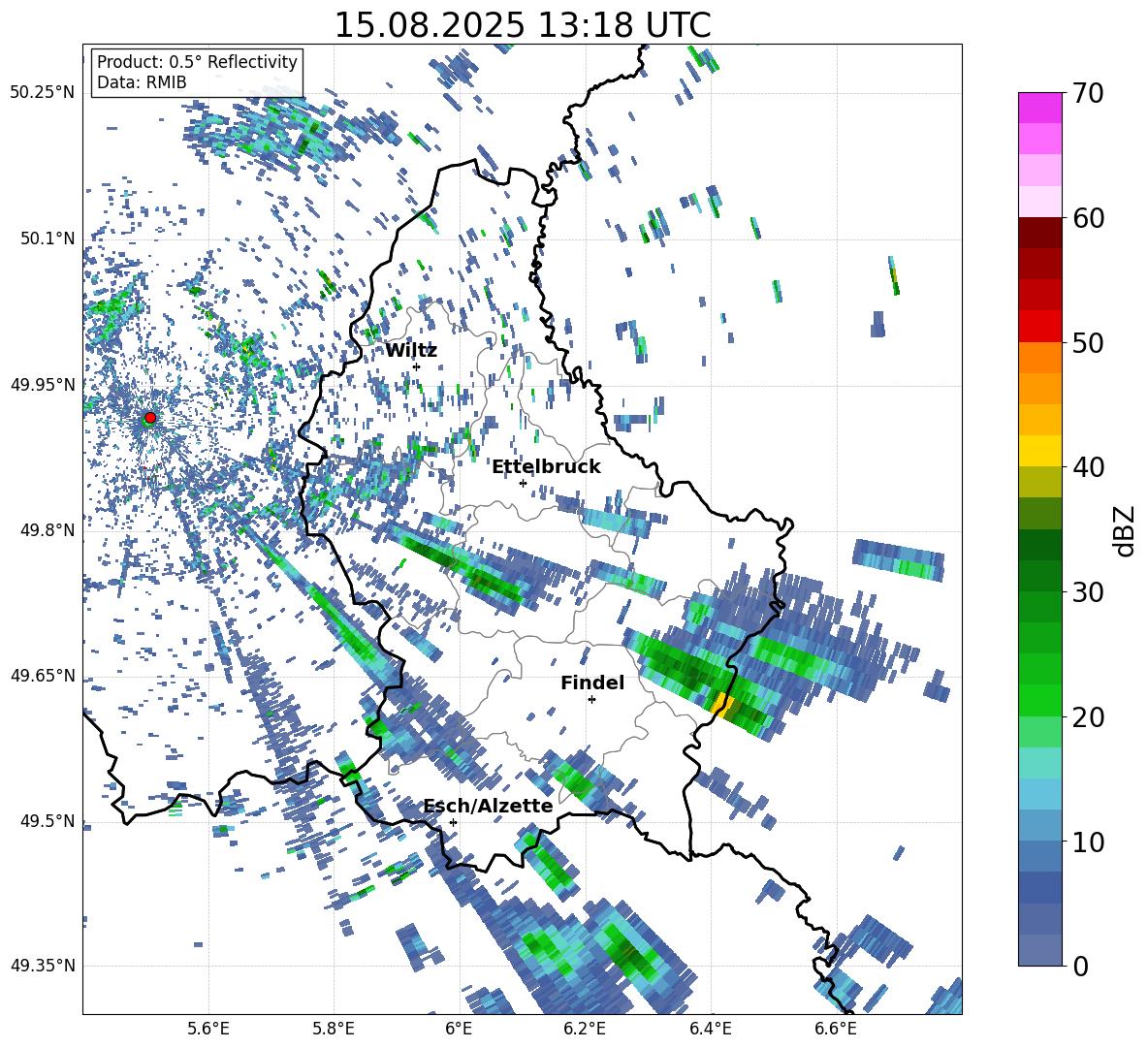
Task: Click the title 15.08.2025 13:18 UTC
Action: coord(523,25)
